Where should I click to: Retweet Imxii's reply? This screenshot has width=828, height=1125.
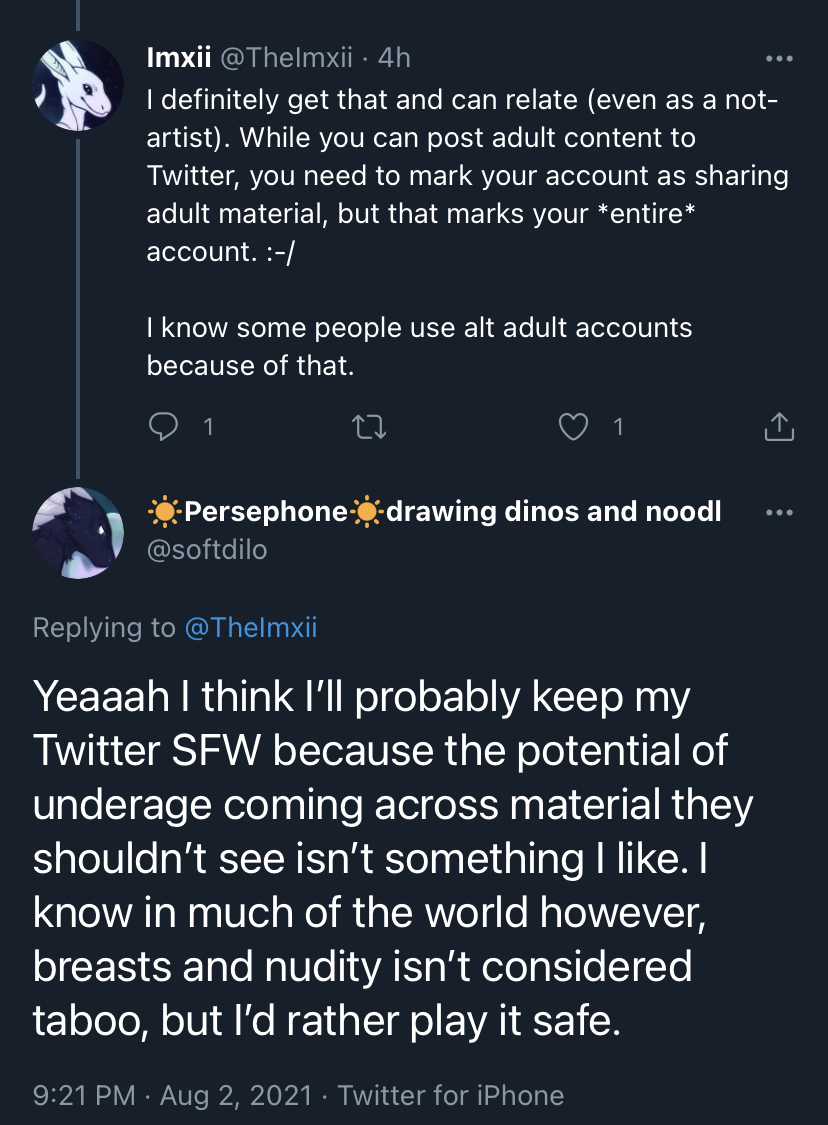370,427
